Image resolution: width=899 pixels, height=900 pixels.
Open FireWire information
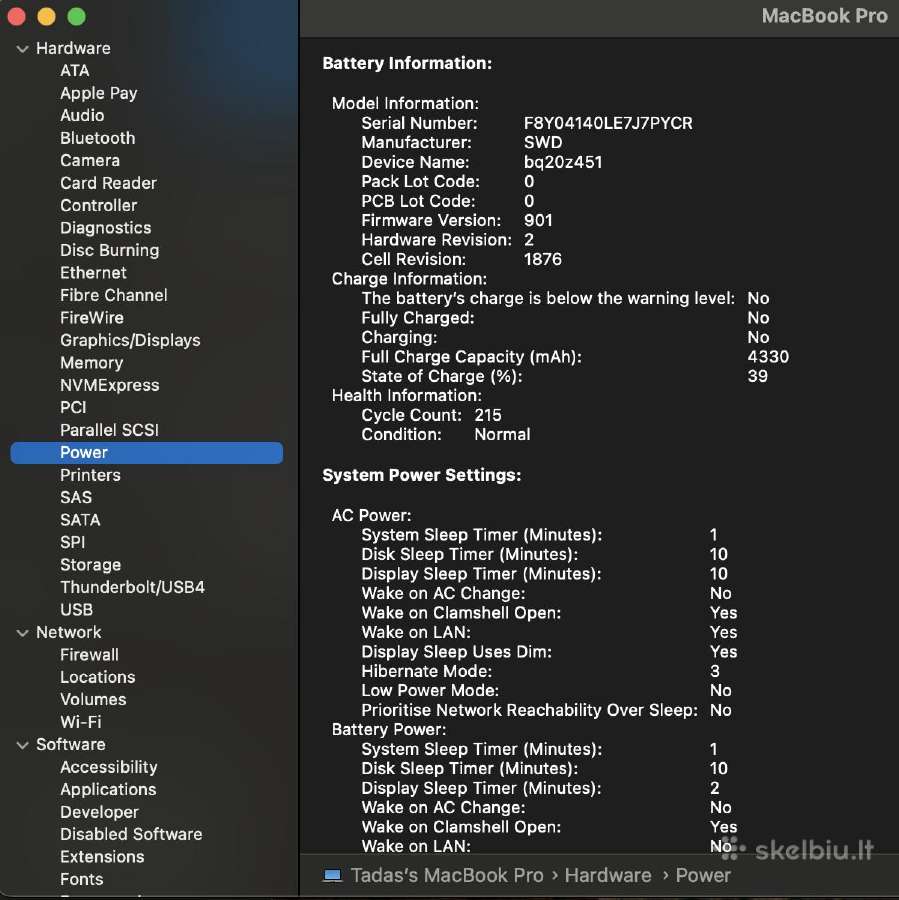pos(92,317)
